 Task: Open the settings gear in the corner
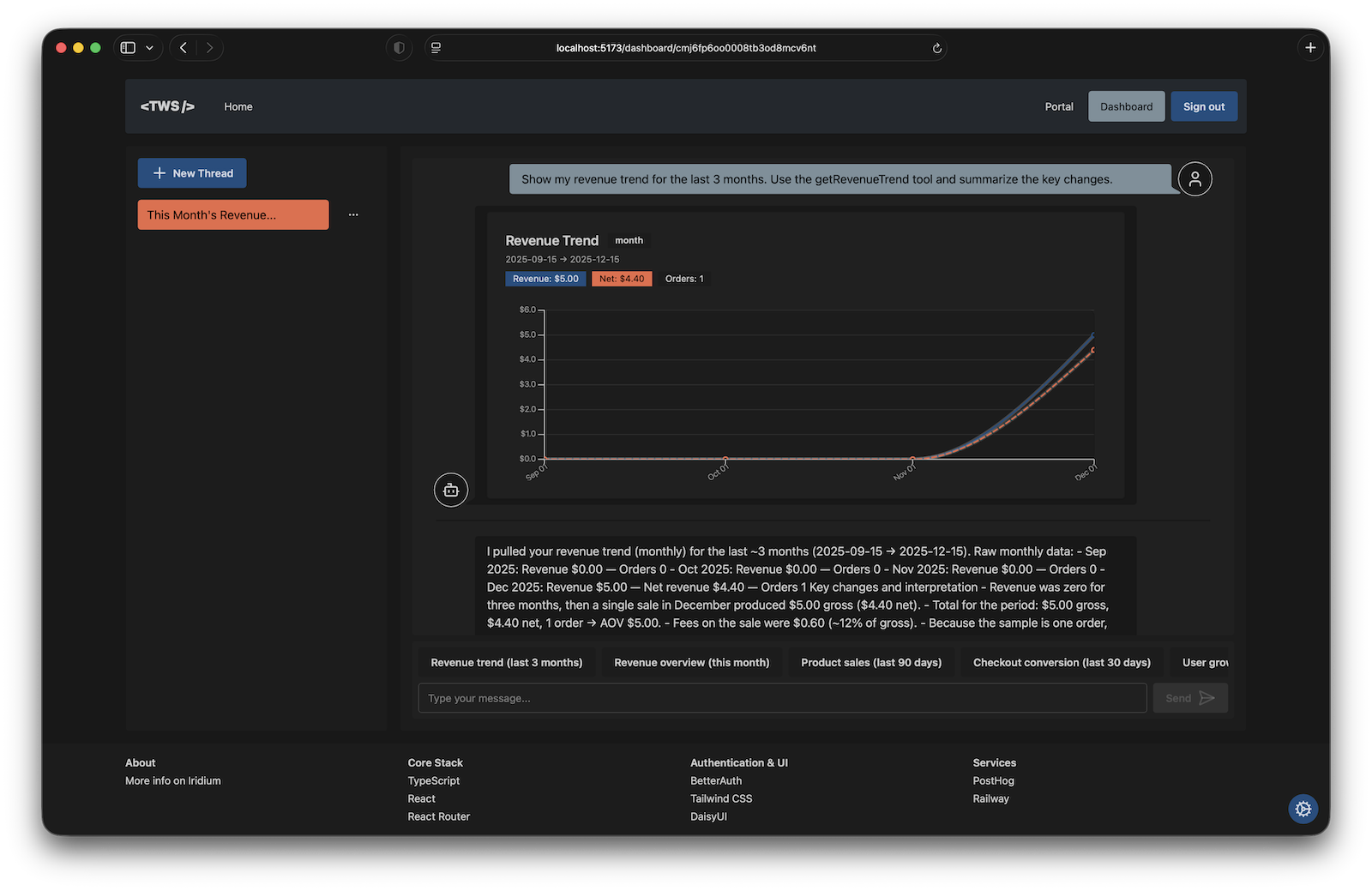[1303, 809]
